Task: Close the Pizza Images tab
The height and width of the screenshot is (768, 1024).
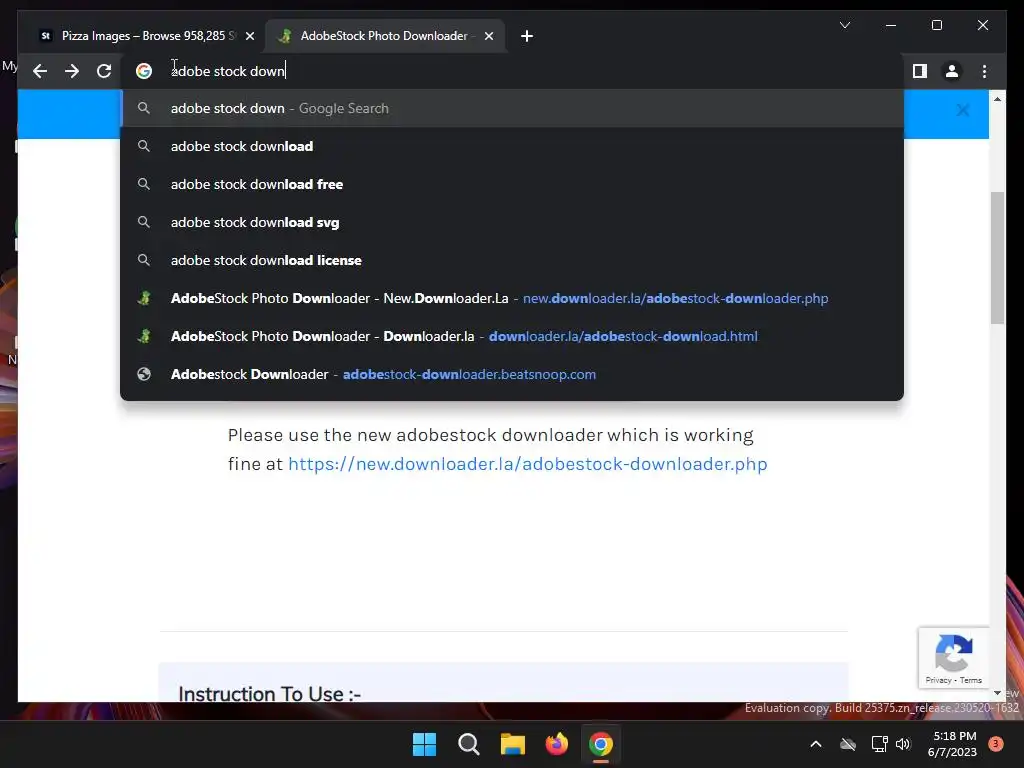Action: click(x=249, y=36)
